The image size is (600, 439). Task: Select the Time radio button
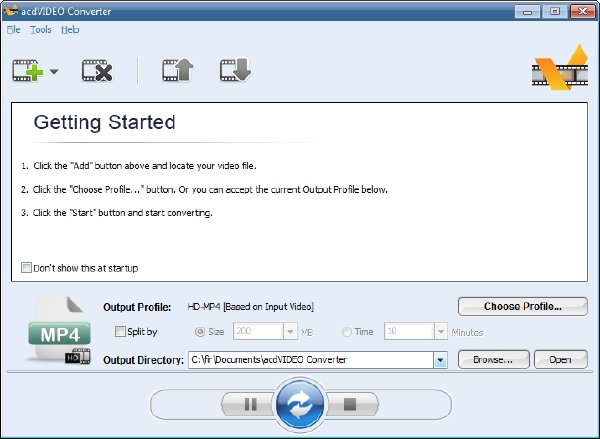click(347, 332)
